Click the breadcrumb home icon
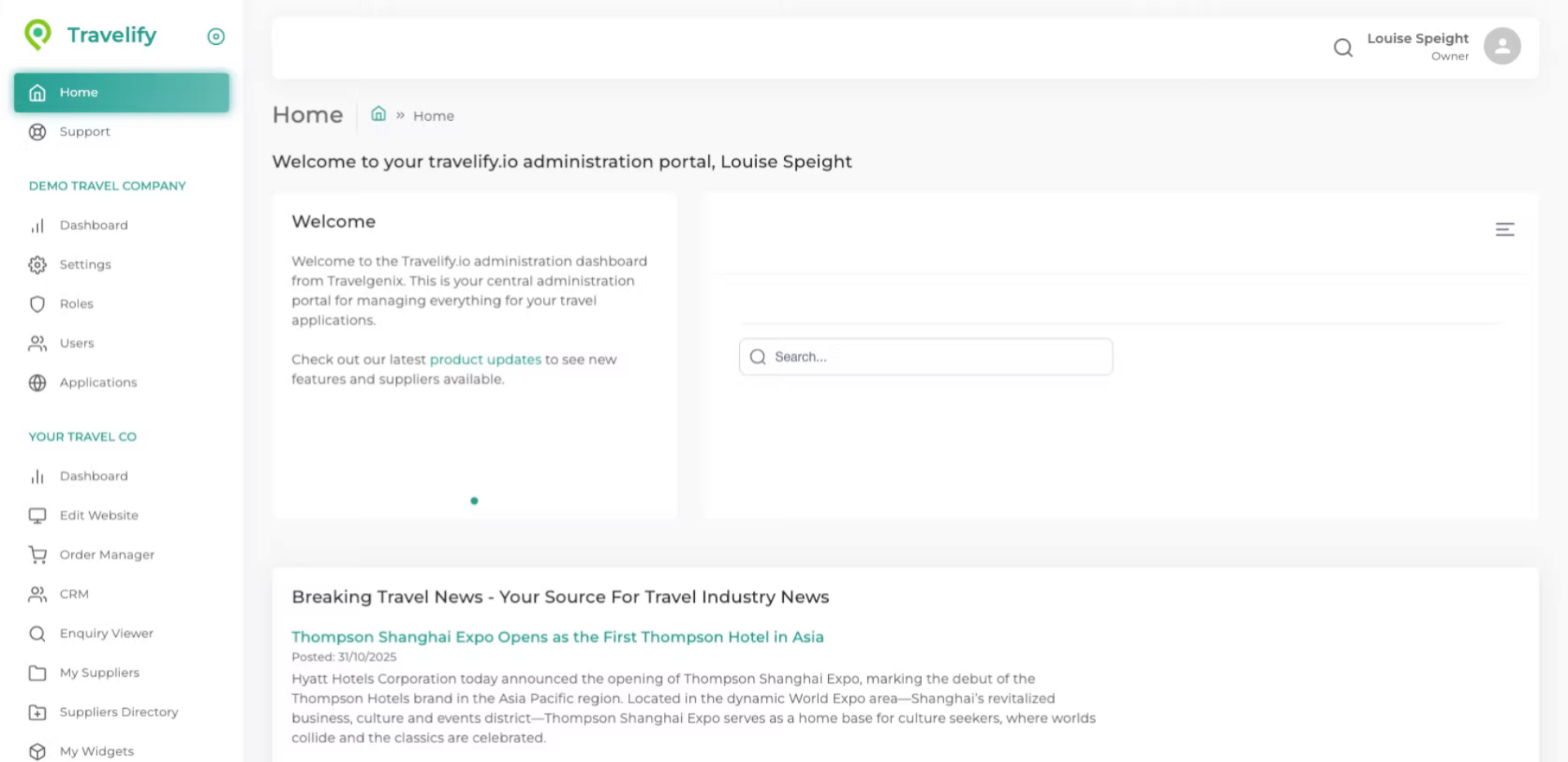The image size is (1568, 762). coord(378,114)
